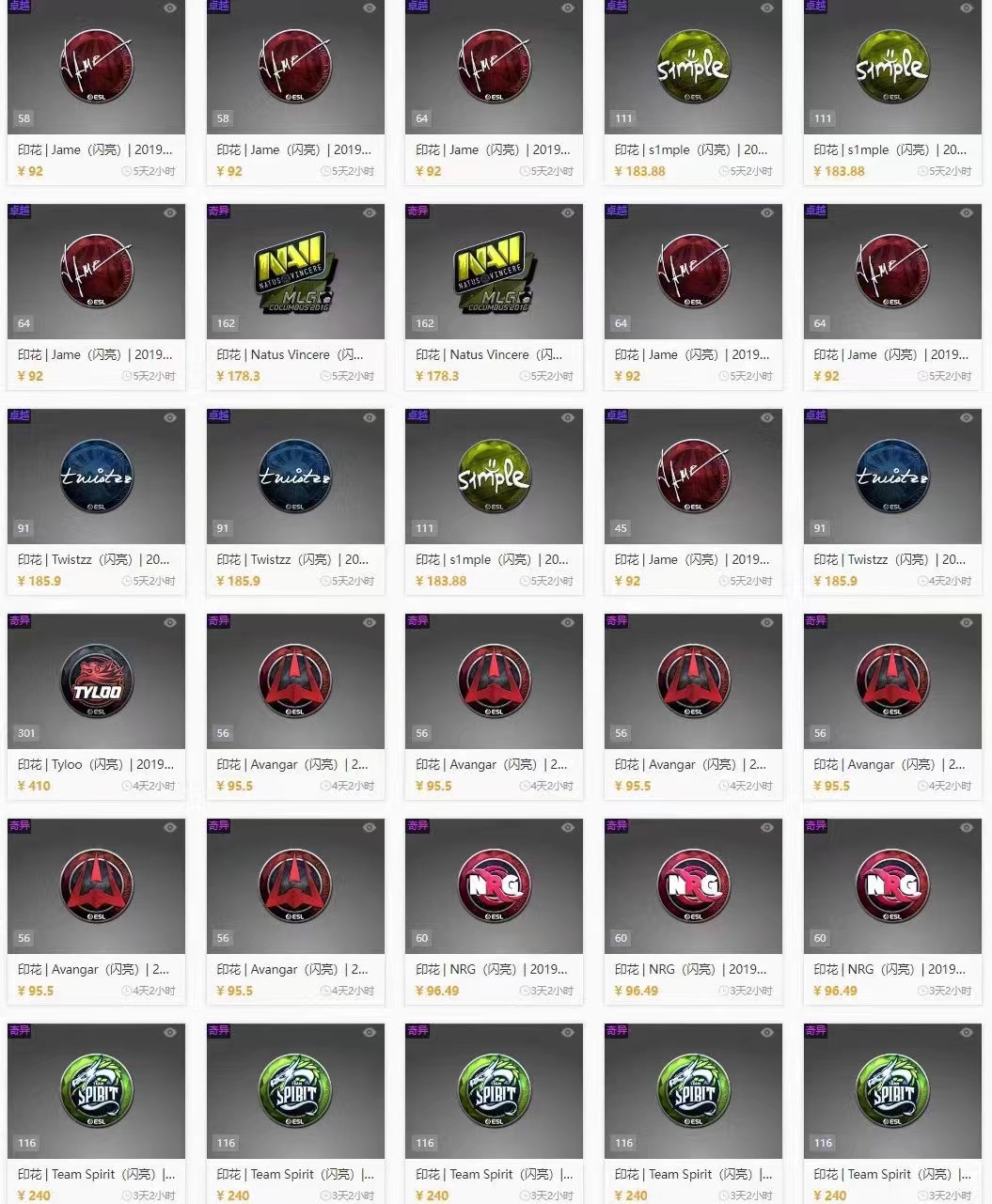Click the 奇异 badge on Tyloo listing
The height and width of the screenshot is (1204, 992).
click(20, 620)
